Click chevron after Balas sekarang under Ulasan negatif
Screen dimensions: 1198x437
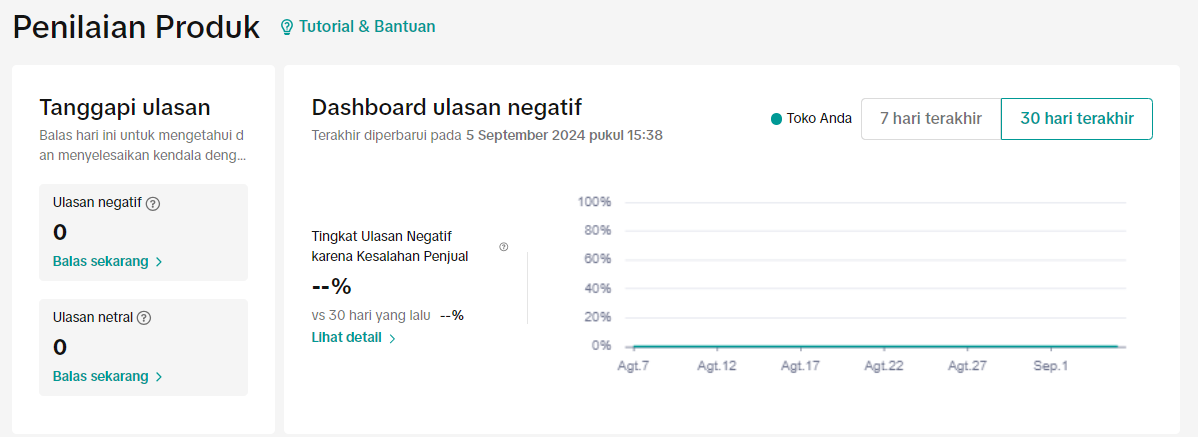pyautogui.click(x=159, y=262)
